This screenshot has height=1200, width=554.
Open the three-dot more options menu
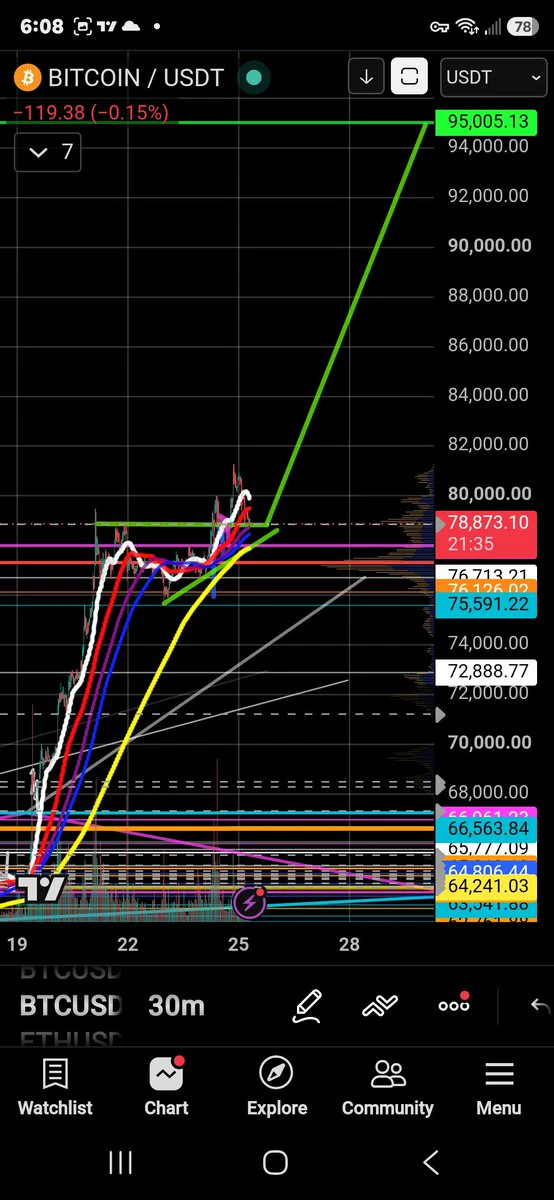(x=454, y=1004)
